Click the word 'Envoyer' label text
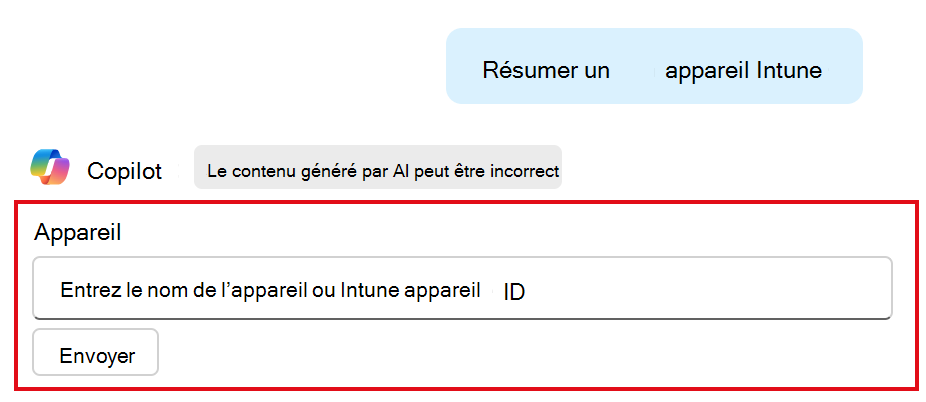This screenshot has width=926, height=402. point(97,356)
